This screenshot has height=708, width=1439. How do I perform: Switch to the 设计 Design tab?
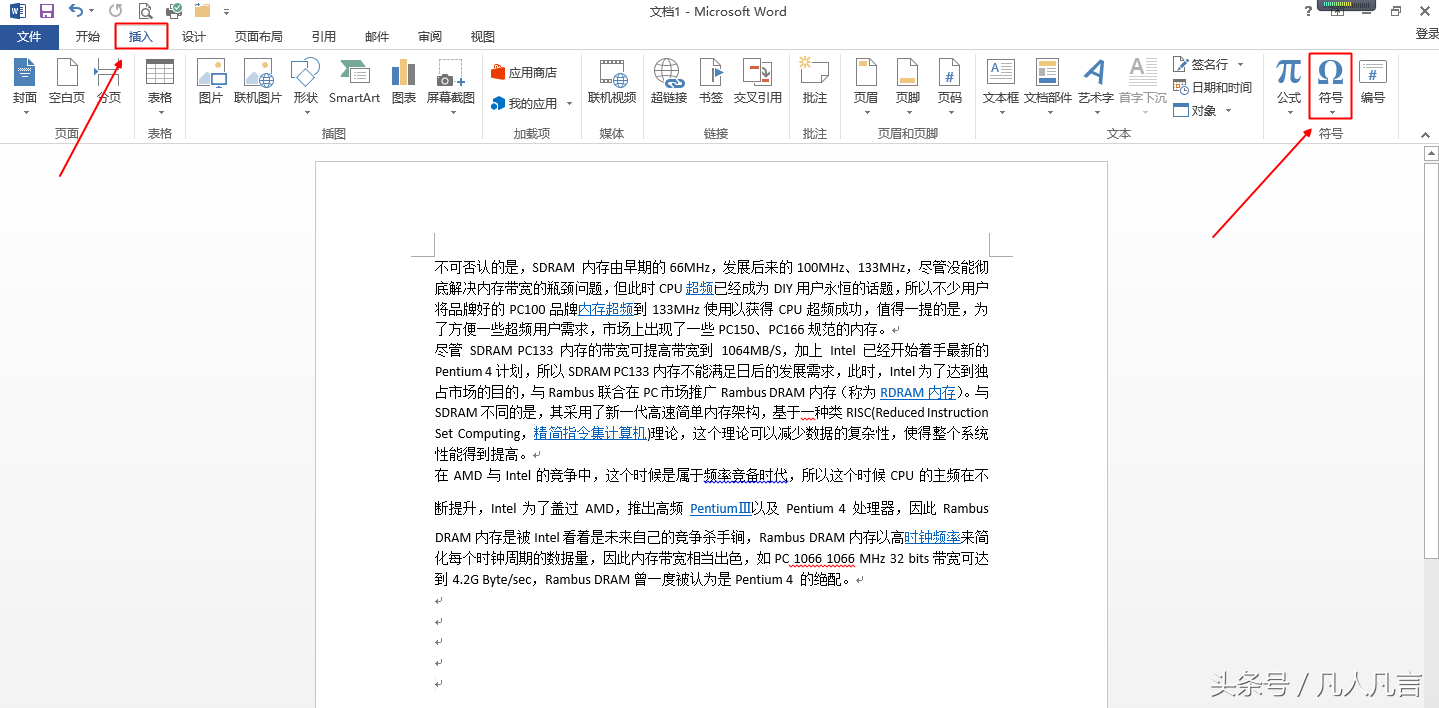tap(194, 37)
